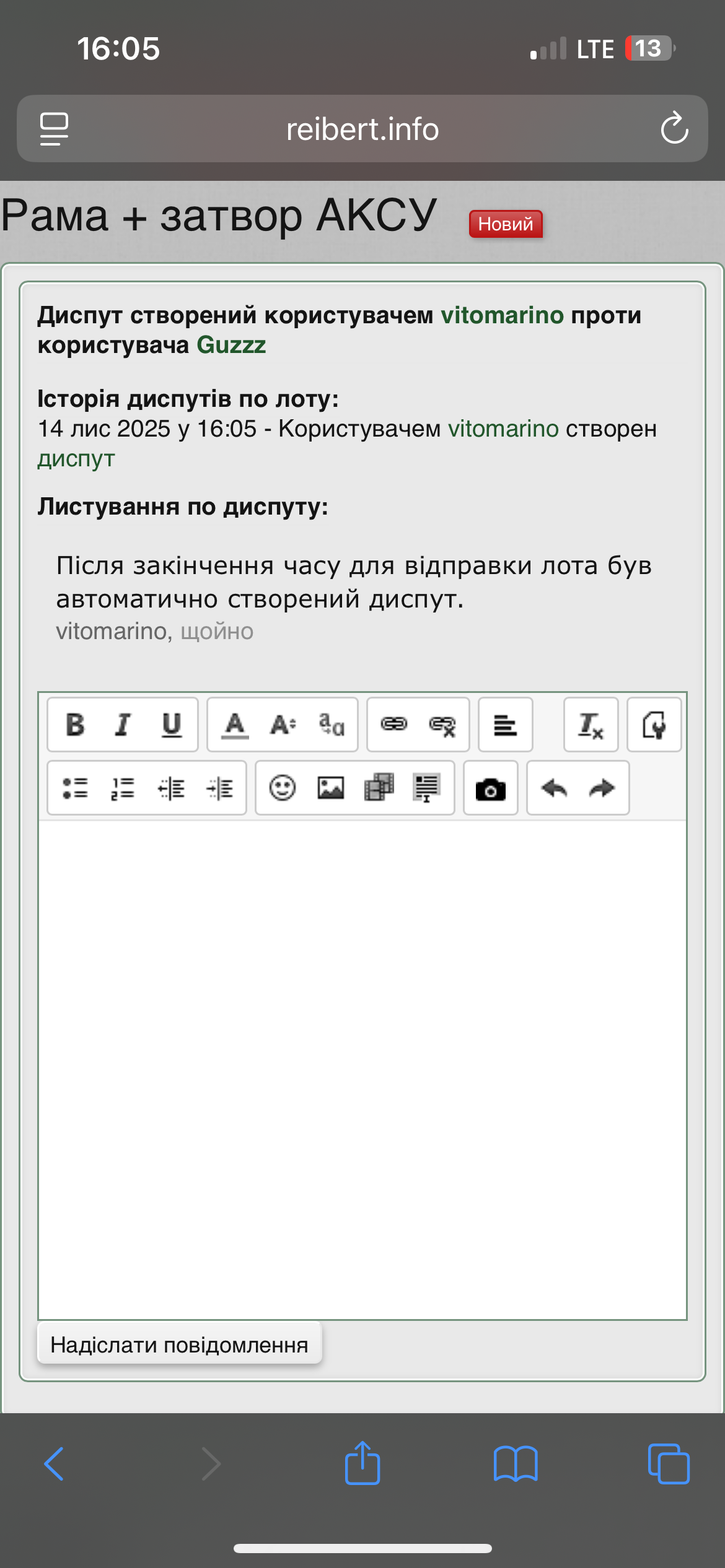Tap the reibert.info address bar
The width and height of the screenshot is (725, 1568).
[362, 129]
